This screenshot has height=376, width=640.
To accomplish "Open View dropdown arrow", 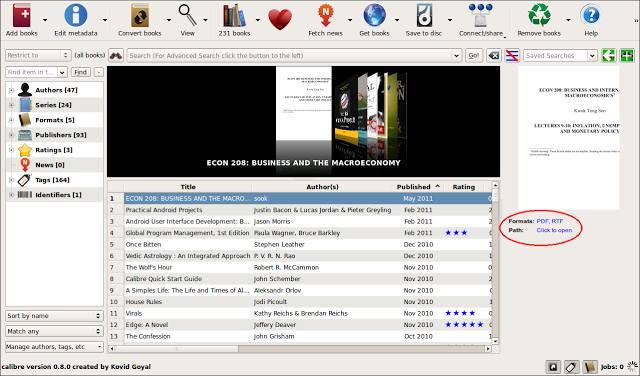I will [205, 20].
